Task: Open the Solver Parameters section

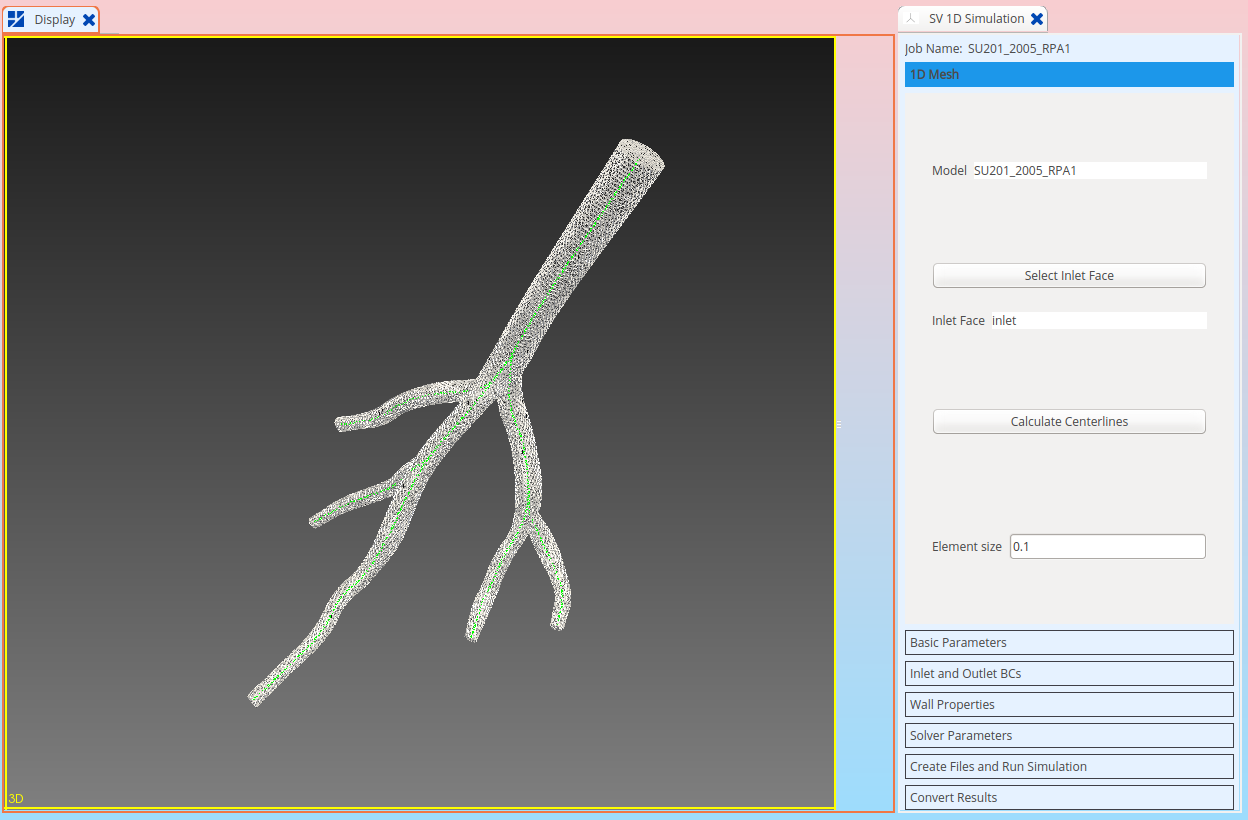Action: 1068,735
